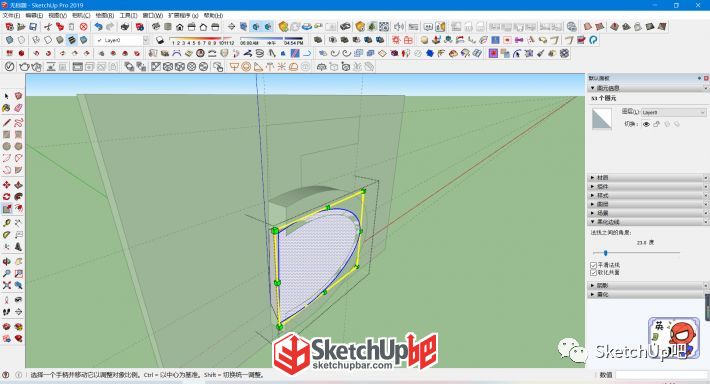Collapse the soften edges panel section

(648, 222)
